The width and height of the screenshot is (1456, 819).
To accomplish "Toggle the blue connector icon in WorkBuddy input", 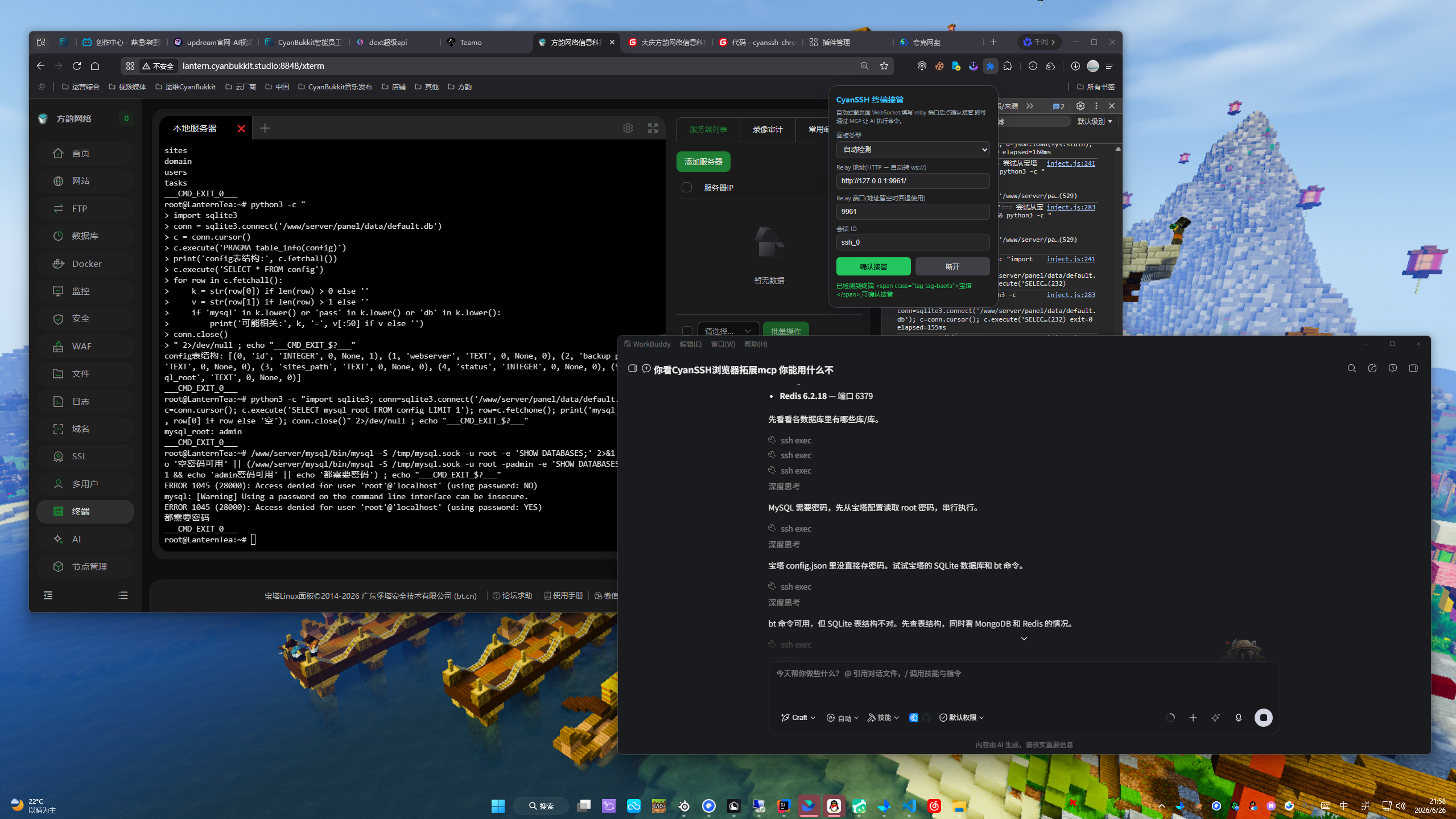I will click(x=913, y=718).
